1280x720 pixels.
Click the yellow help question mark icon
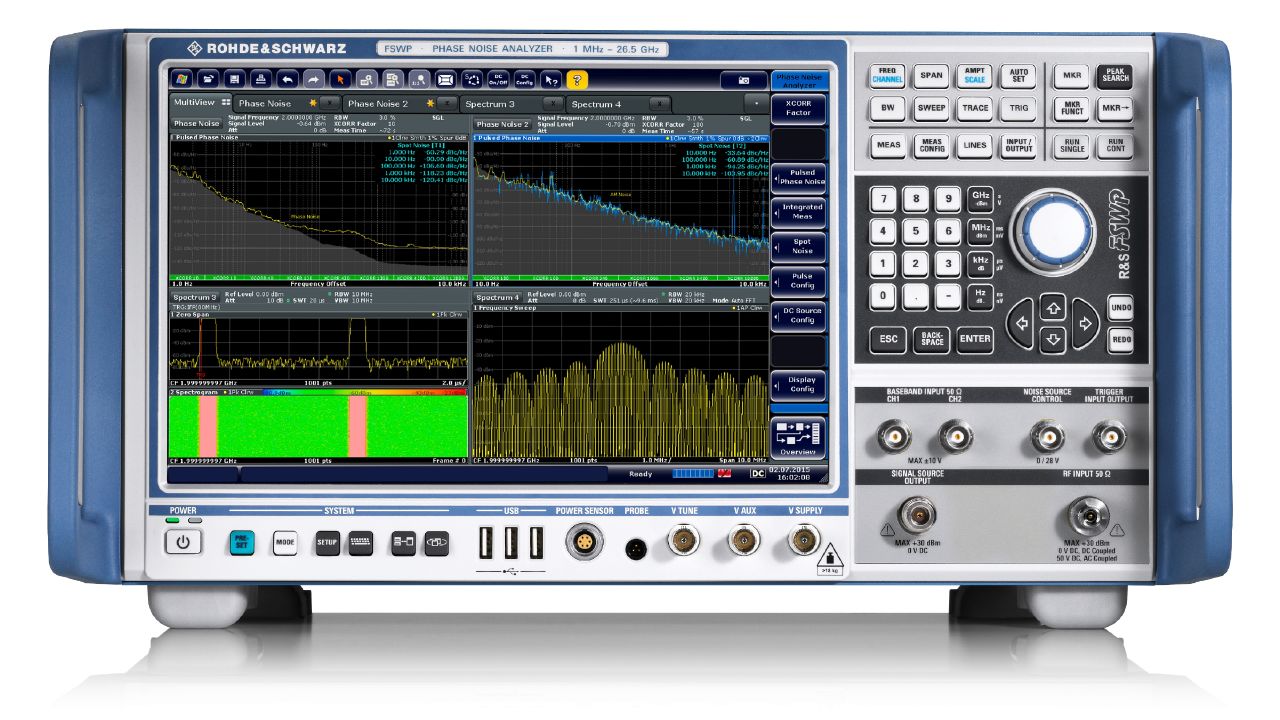click(576, 79)
